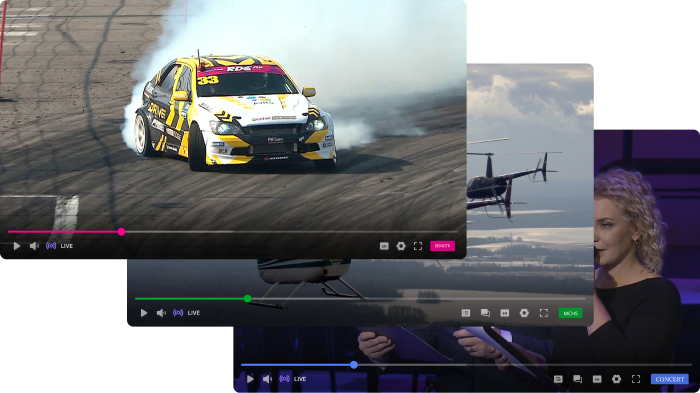Open chat icon in the helicopter player
The height and width of the screenshot is (393, 700).
point(485,313)
